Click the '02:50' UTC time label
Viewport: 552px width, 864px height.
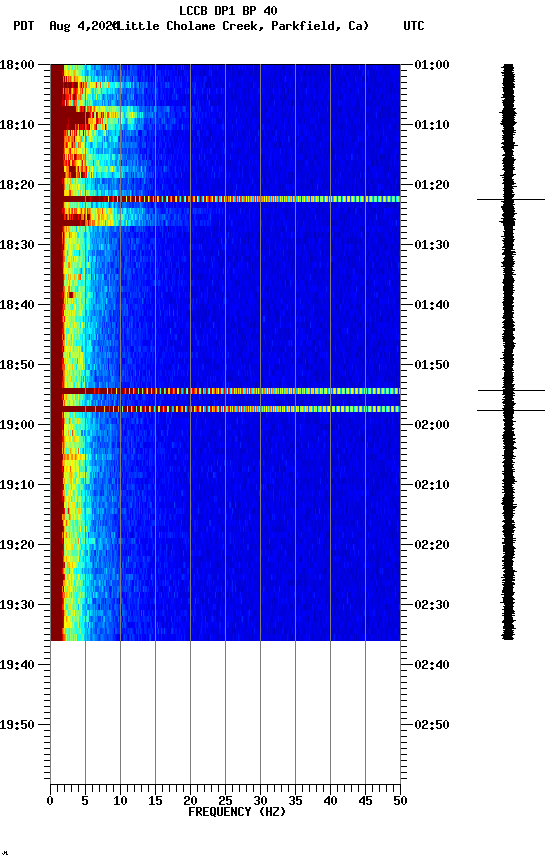(x=432, y=725)
